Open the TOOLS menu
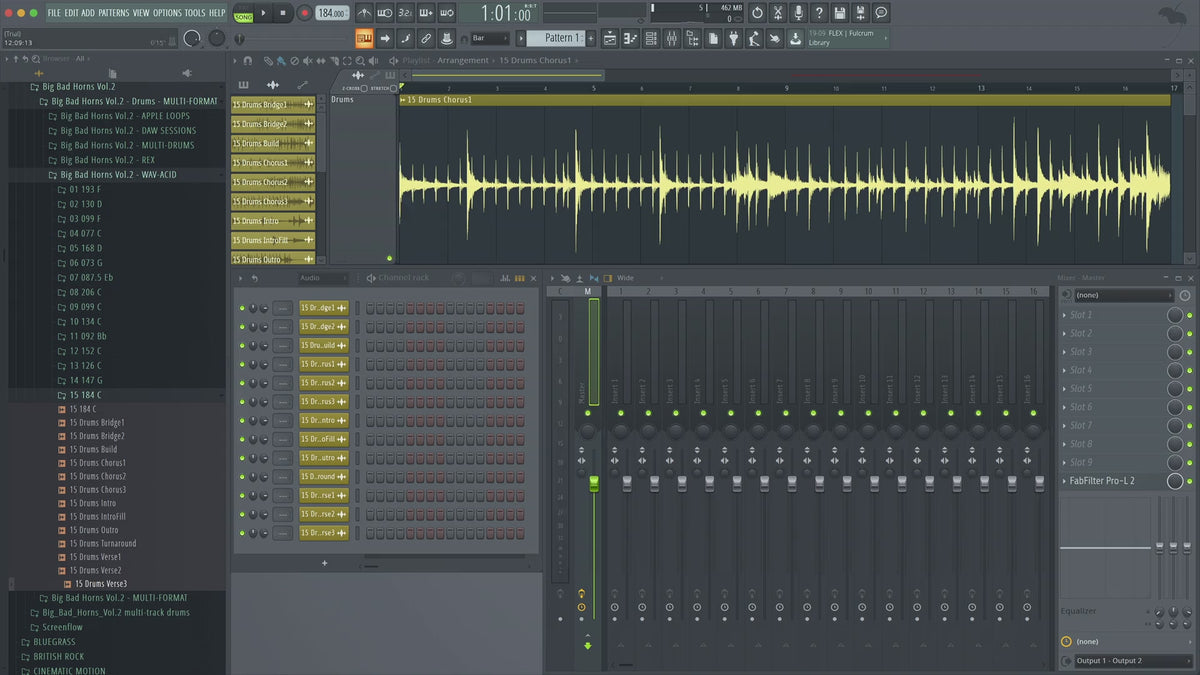Image resolution: width=1200 pixels, height=675 pixels. pos(194,13)
